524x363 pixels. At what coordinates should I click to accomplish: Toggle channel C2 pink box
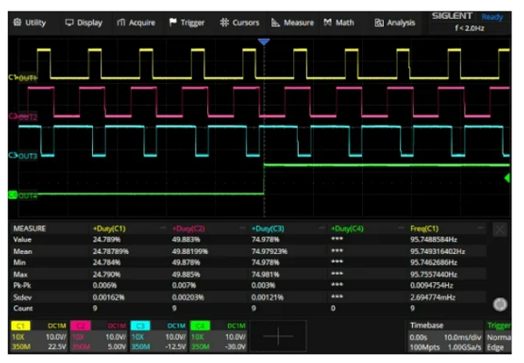coord(80,326)
